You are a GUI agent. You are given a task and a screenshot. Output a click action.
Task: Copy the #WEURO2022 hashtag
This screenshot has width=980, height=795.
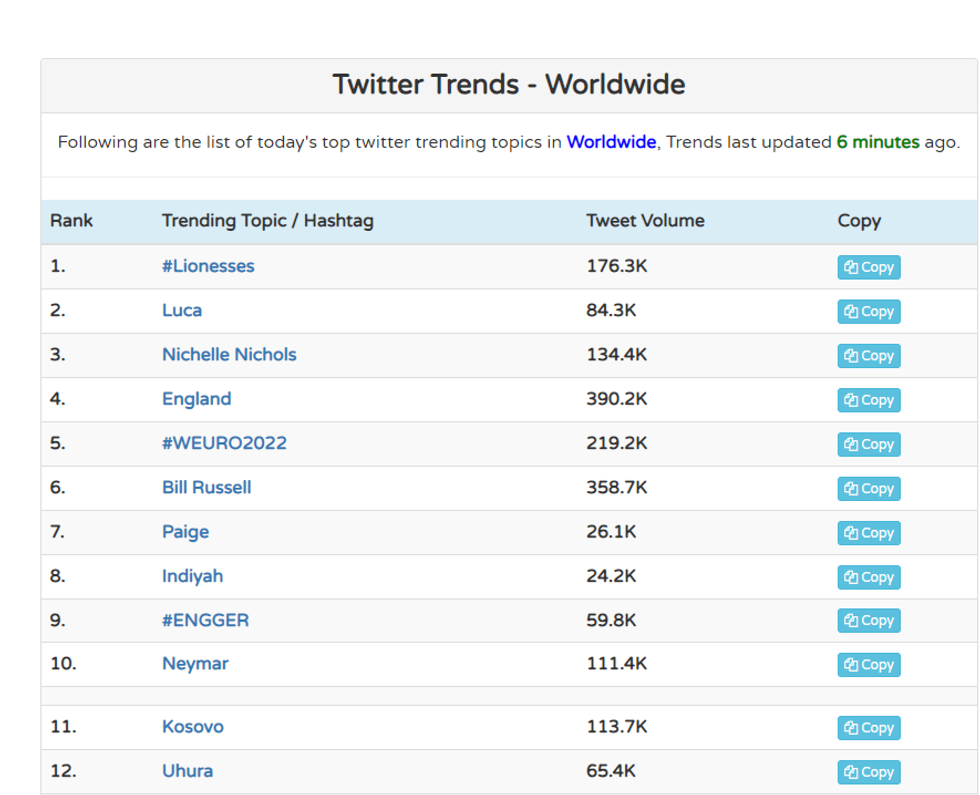click(868, 444)
